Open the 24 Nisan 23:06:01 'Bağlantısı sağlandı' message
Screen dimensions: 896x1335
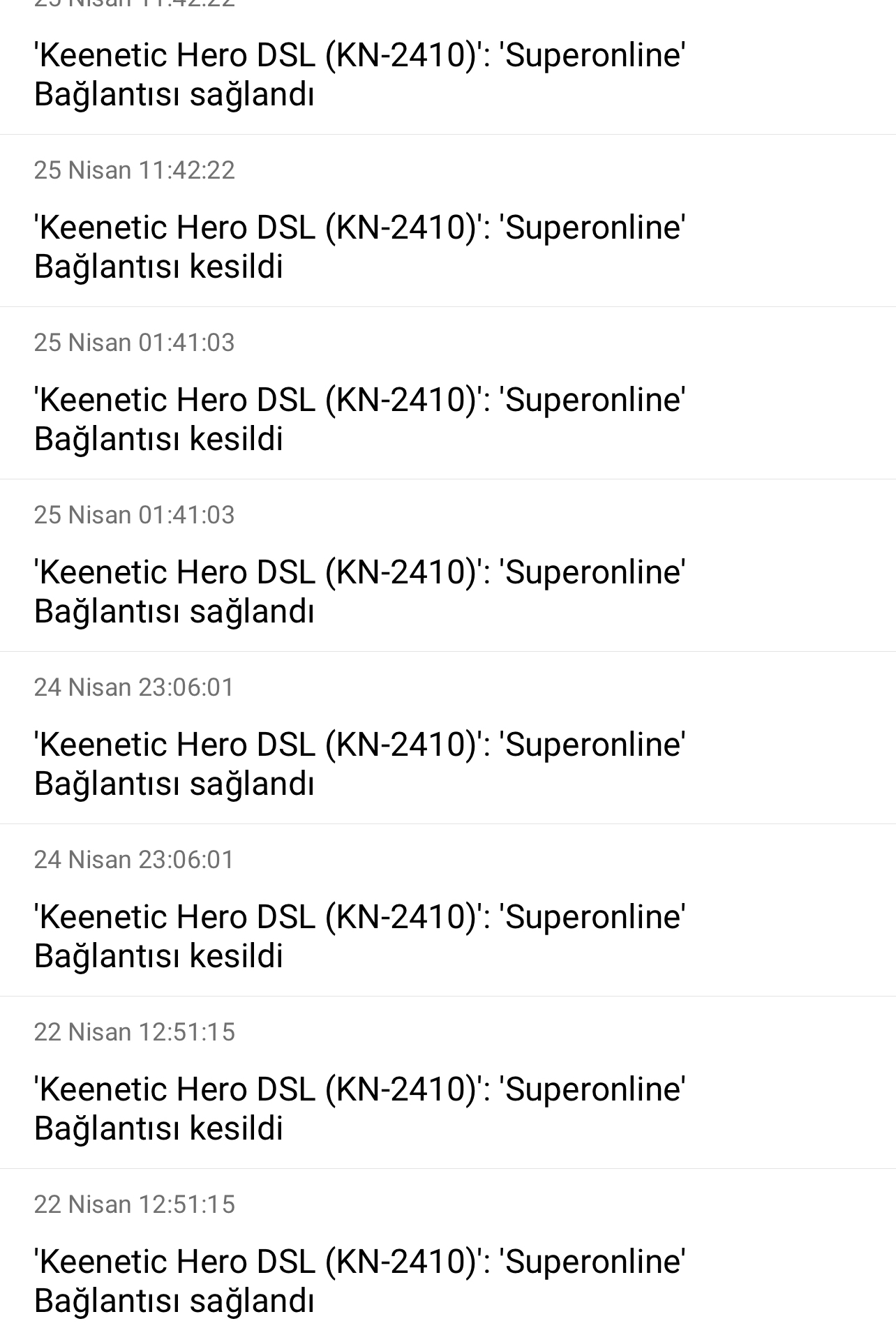coord(448,738)
